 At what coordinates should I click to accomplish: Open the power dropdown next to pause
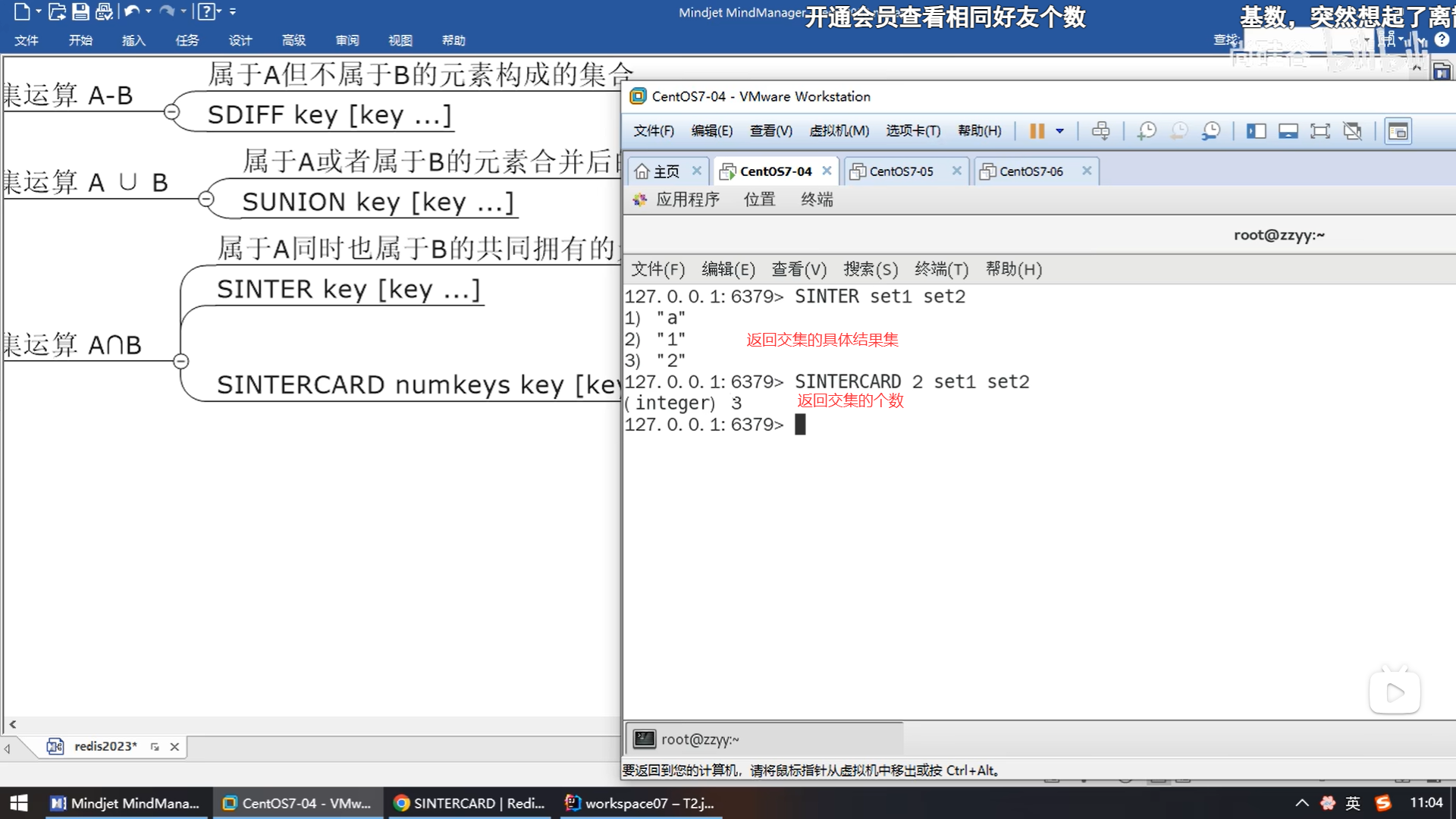click(x=1059, y=131)
